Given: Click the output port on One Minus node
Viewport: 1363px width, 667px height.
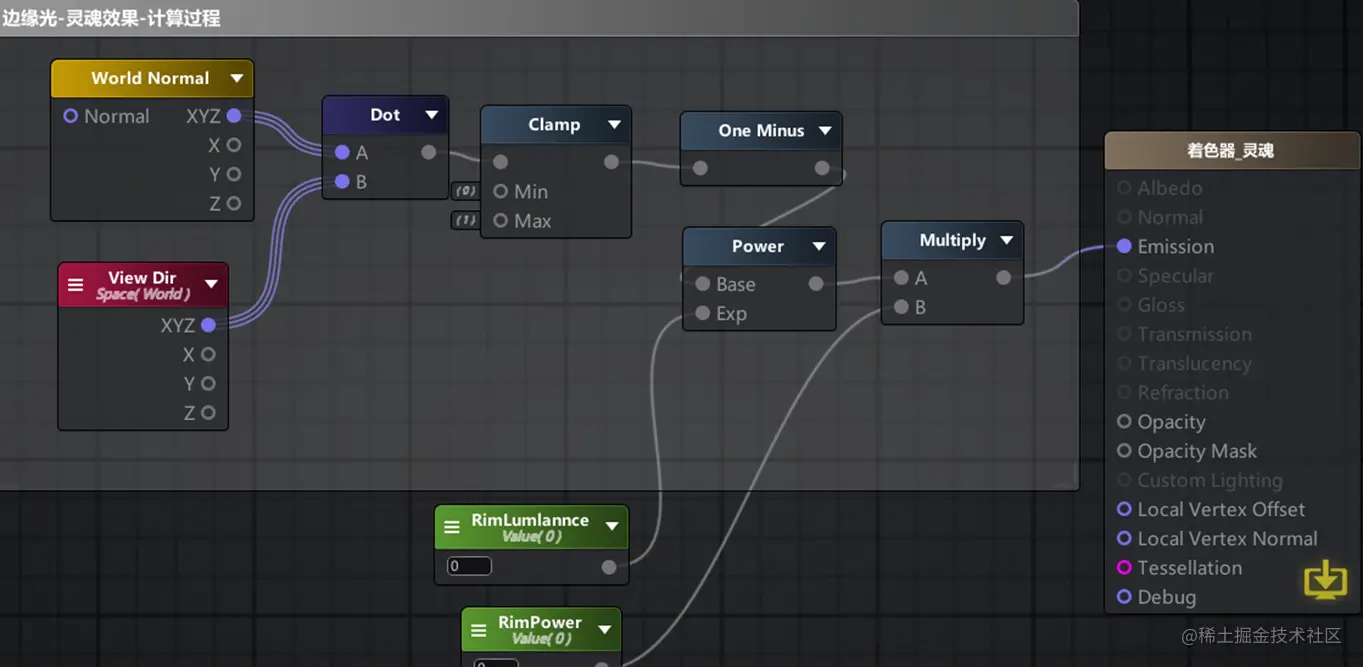Looking at the screenshot, I should click(x=822, y=168).
